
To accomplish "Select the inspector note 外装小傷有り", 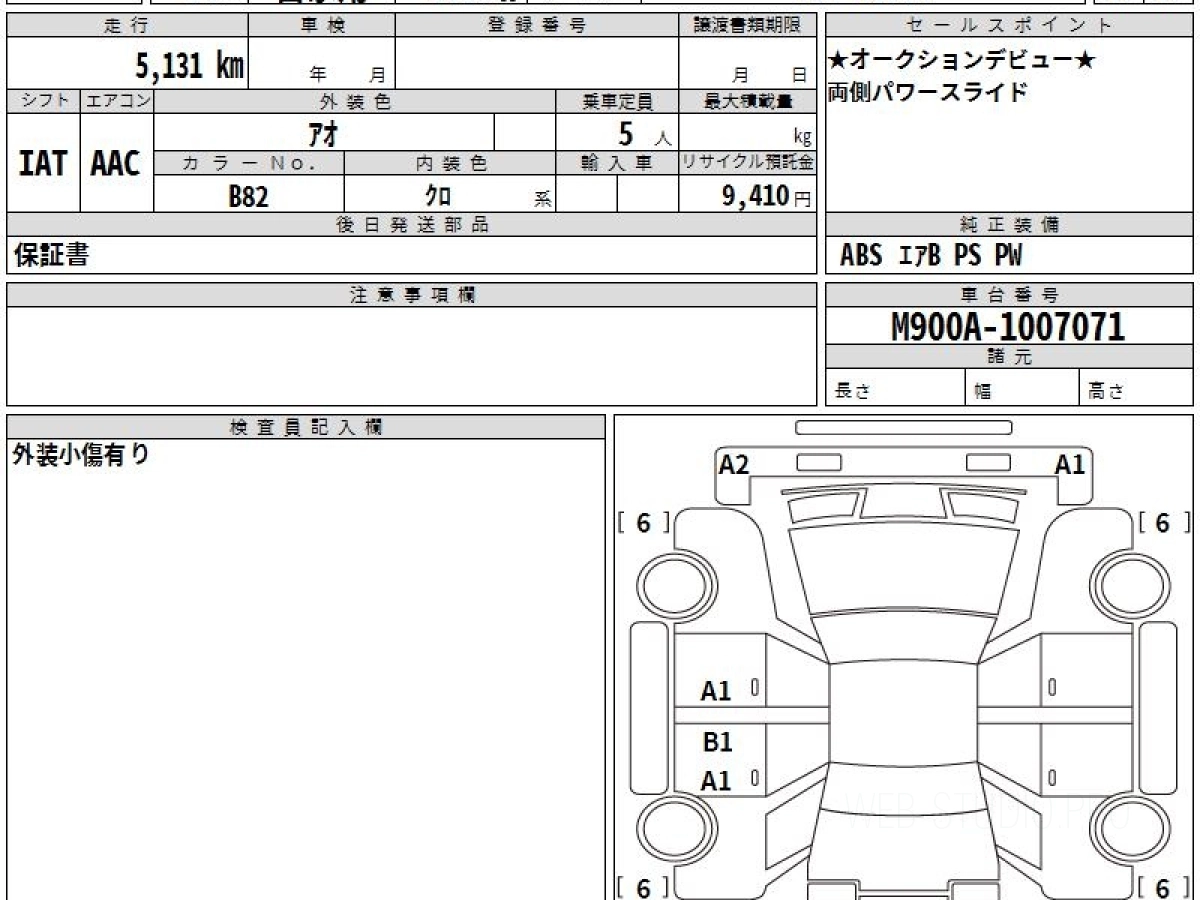I will coord(81,455).
